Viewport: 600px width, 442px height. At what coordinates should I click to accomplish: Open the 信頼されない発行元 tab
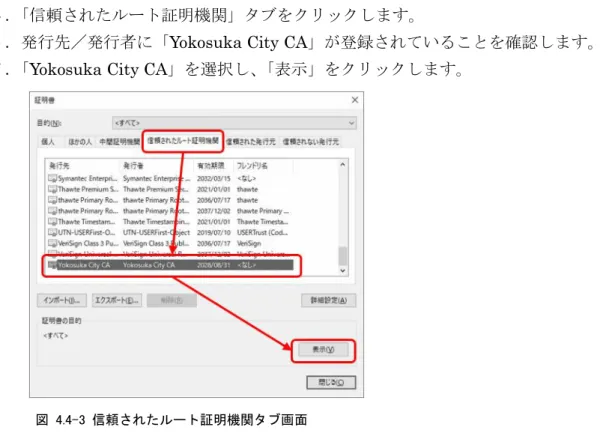pyautogui.click(x=311, y=142)
